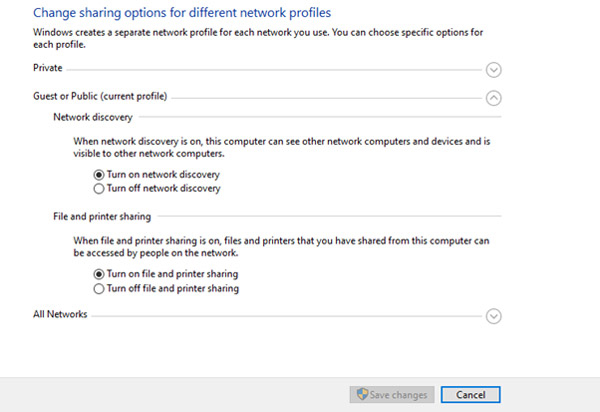Click the network discovery description paragraph

280,149
